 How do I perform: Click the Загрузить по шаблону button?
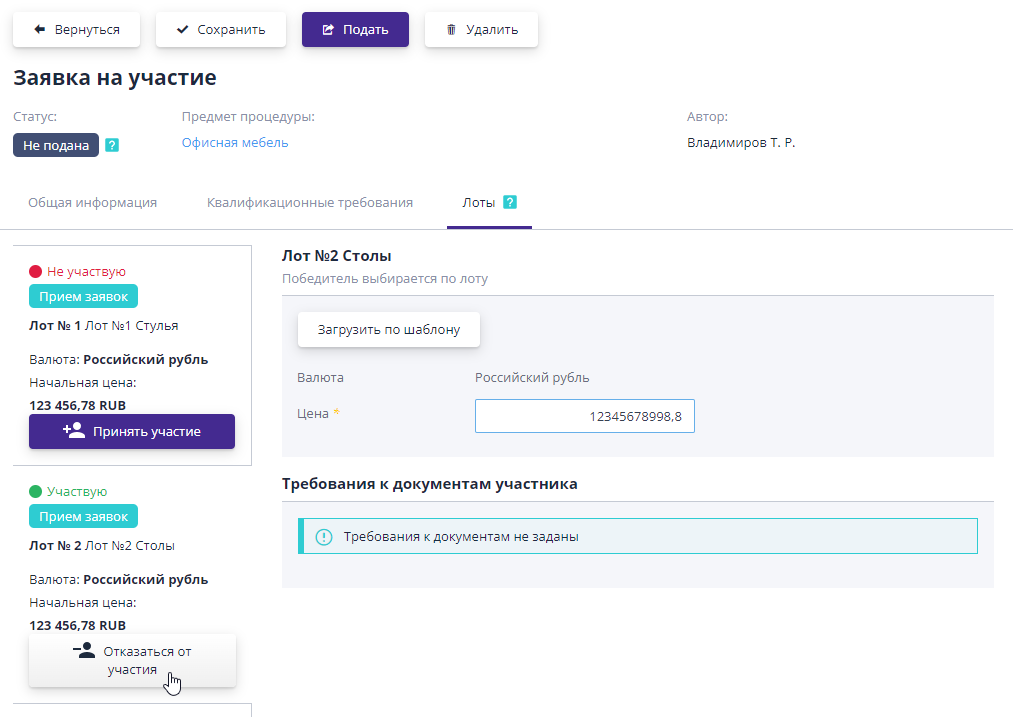(x=388, y=329)
